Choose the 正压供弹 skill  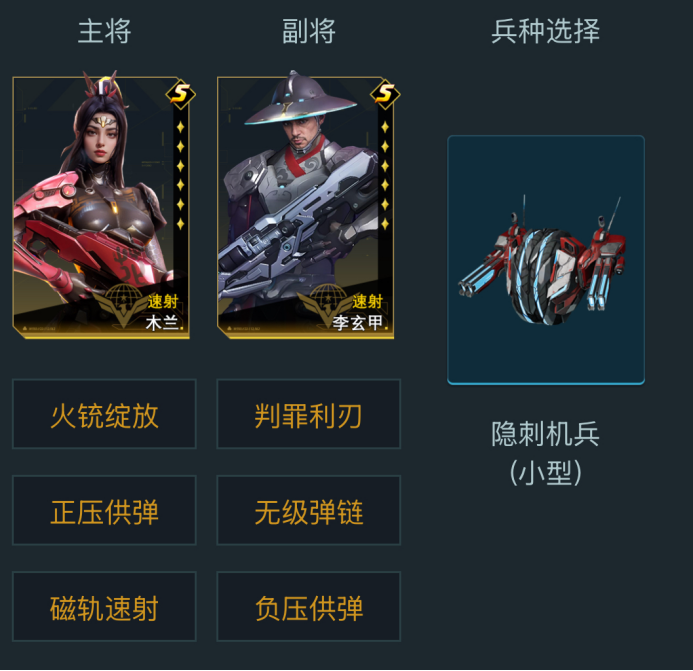(104, 511)
